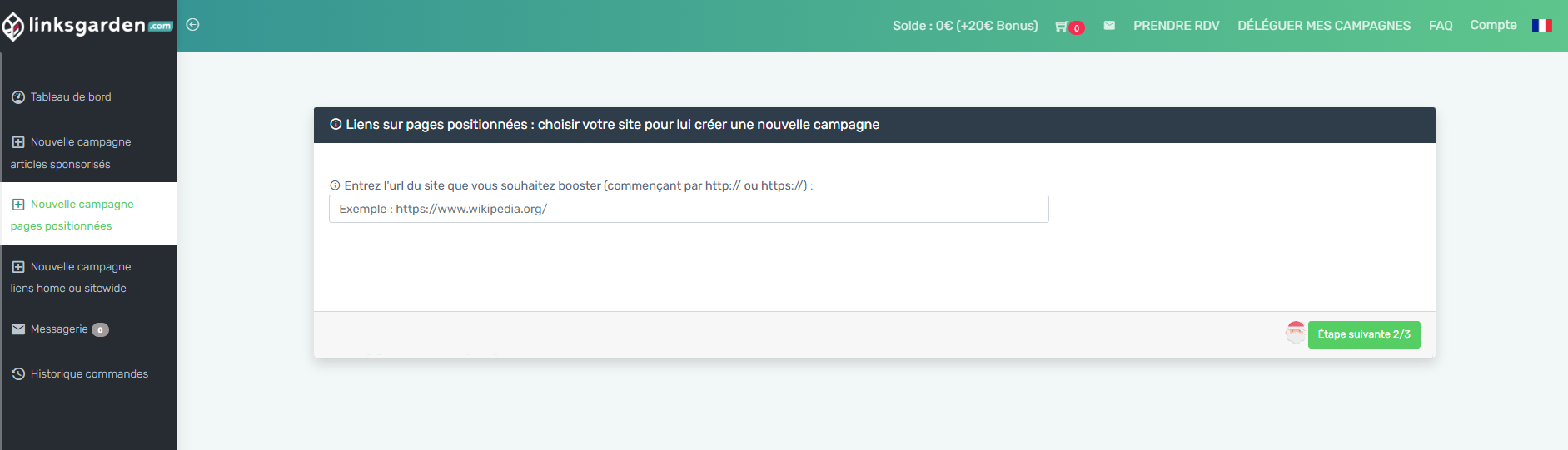Open DÉLÉGUER MES CAMPAGNES link
The image size is (1568, 450).
(x=1324, y=26)
